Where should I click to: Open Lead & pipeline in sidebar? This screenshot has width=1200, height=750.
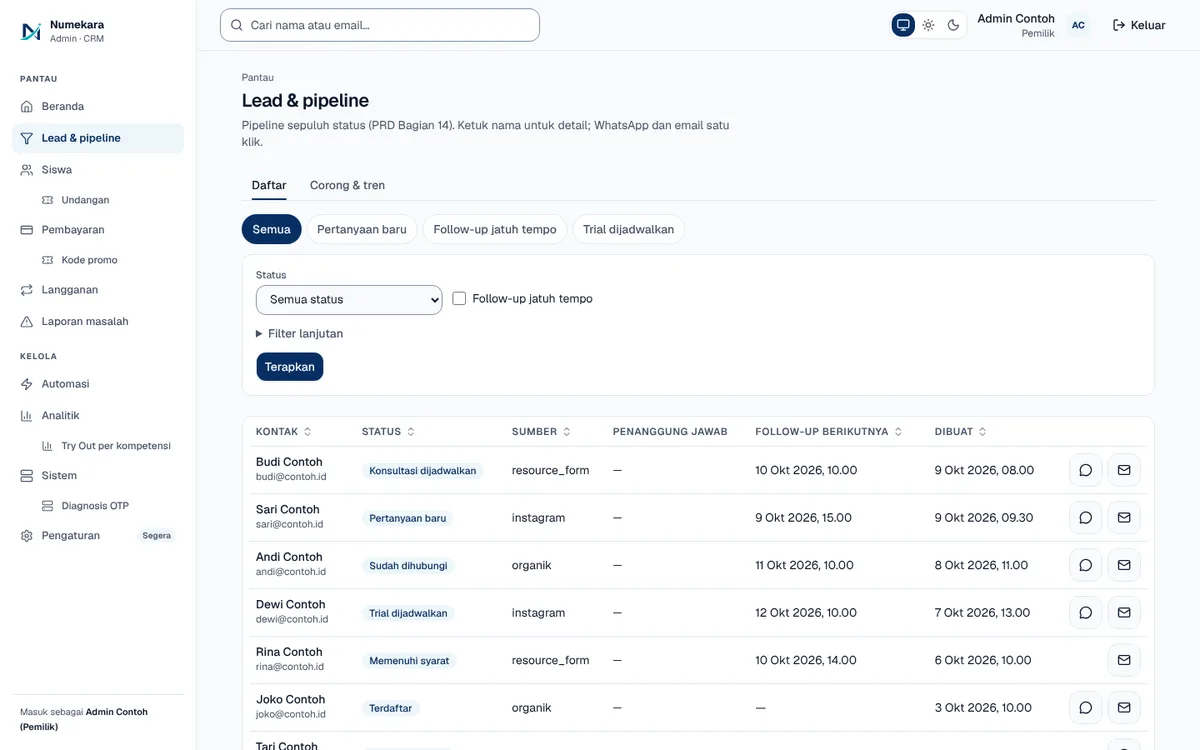pyautogui.click(x=98, y=138)
